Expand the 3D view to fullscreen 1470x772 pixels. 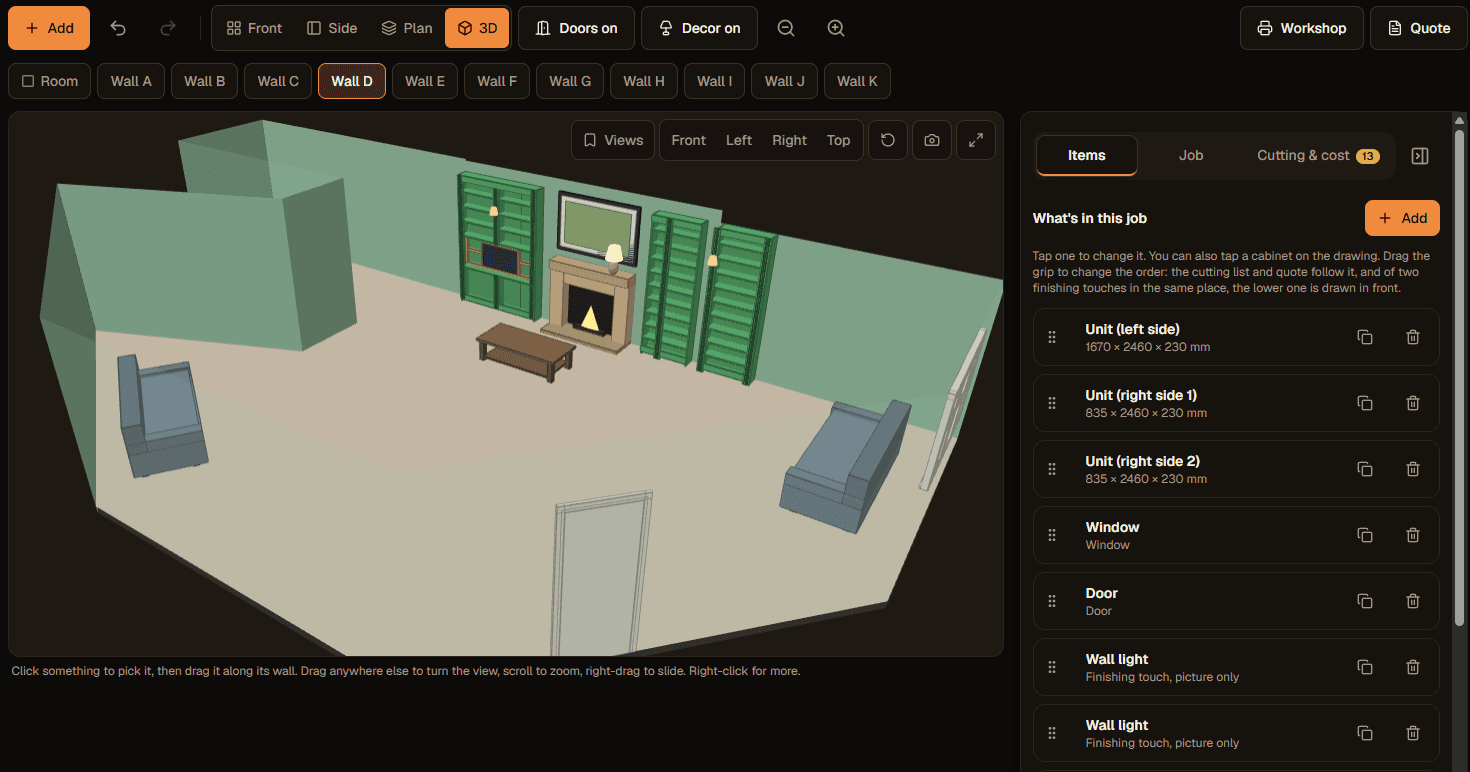pyautogui.click(x=976, y=140)
